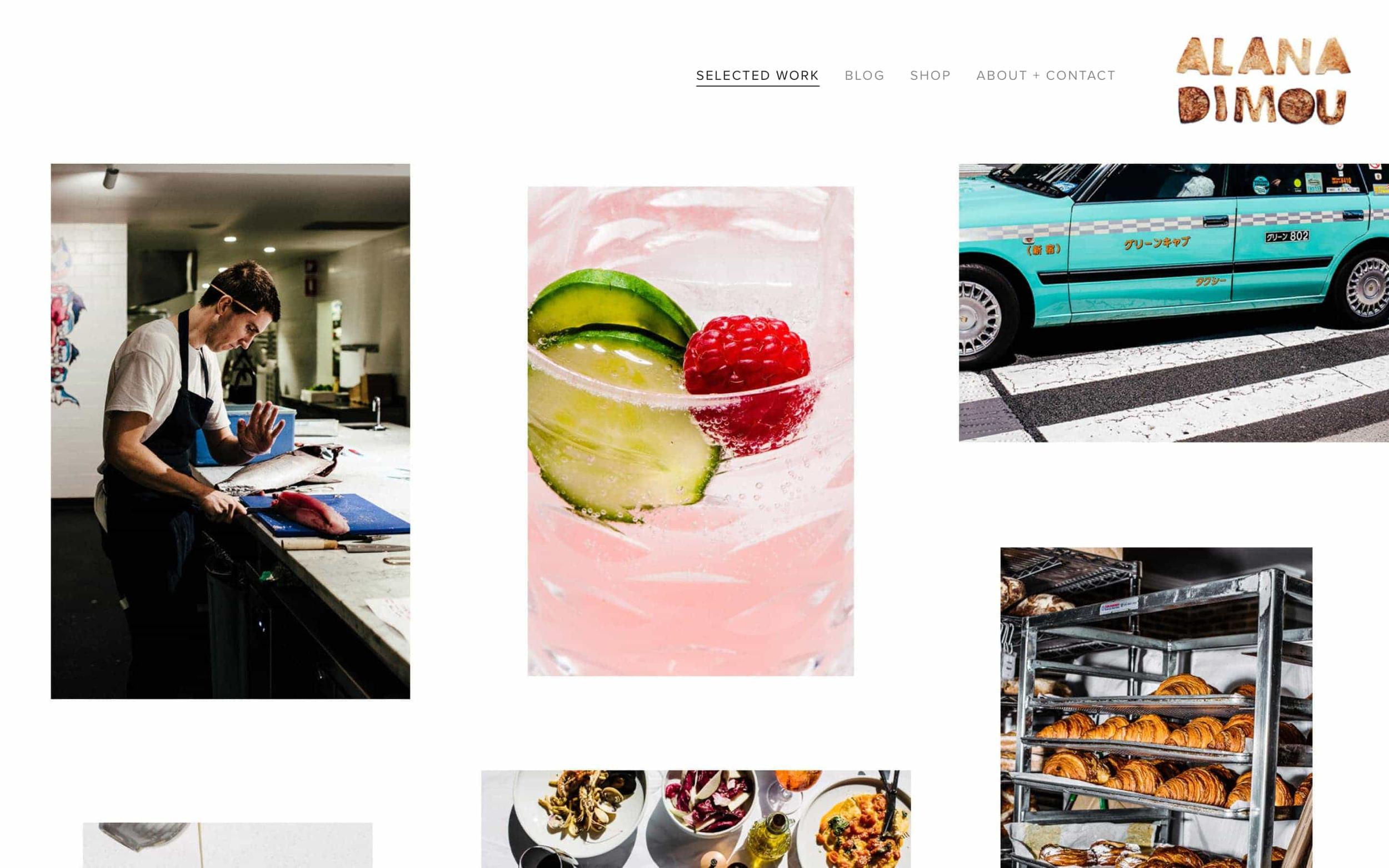Image resolution: width=1389 pixels, height=868 pixels.
Task: Open the teal Japanese taxi photo
Action: [1173, 303]
